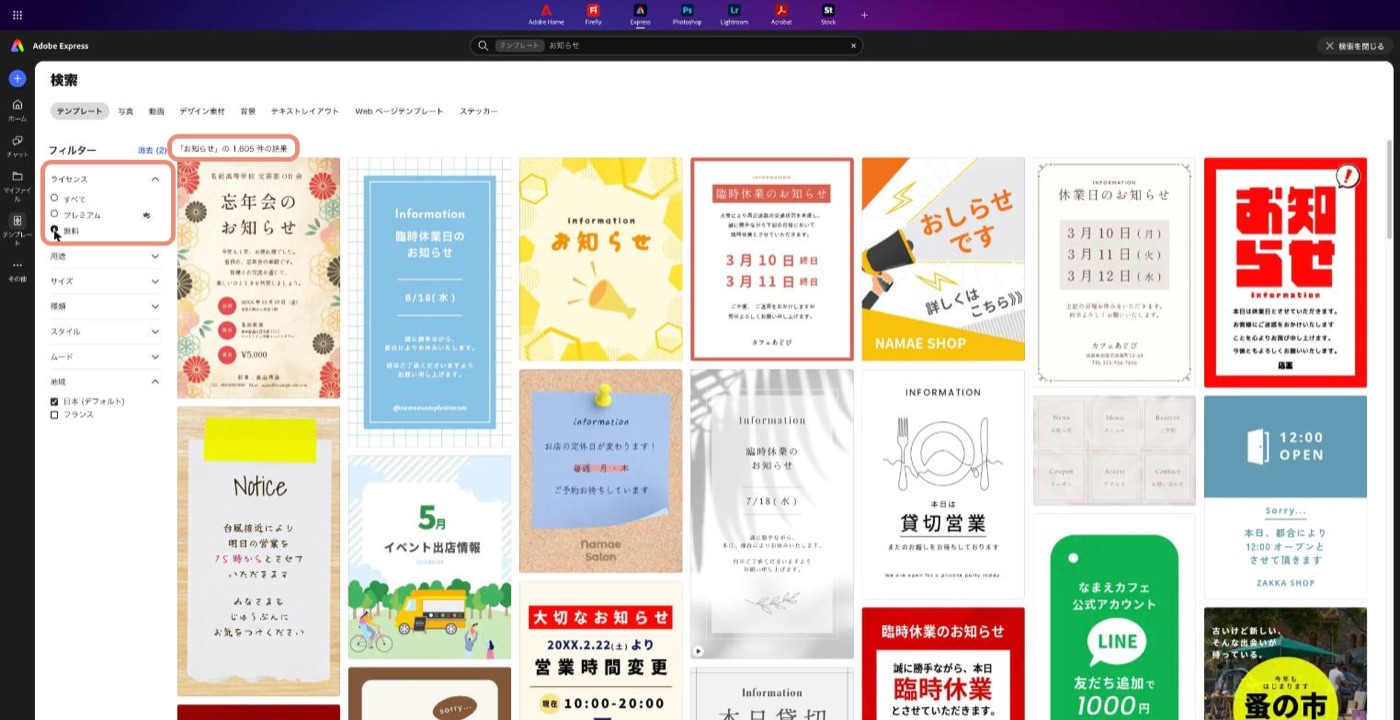1400x720 pixels.
Task: Switch to the デザイン素材 tab
Action: pos(202,111)
